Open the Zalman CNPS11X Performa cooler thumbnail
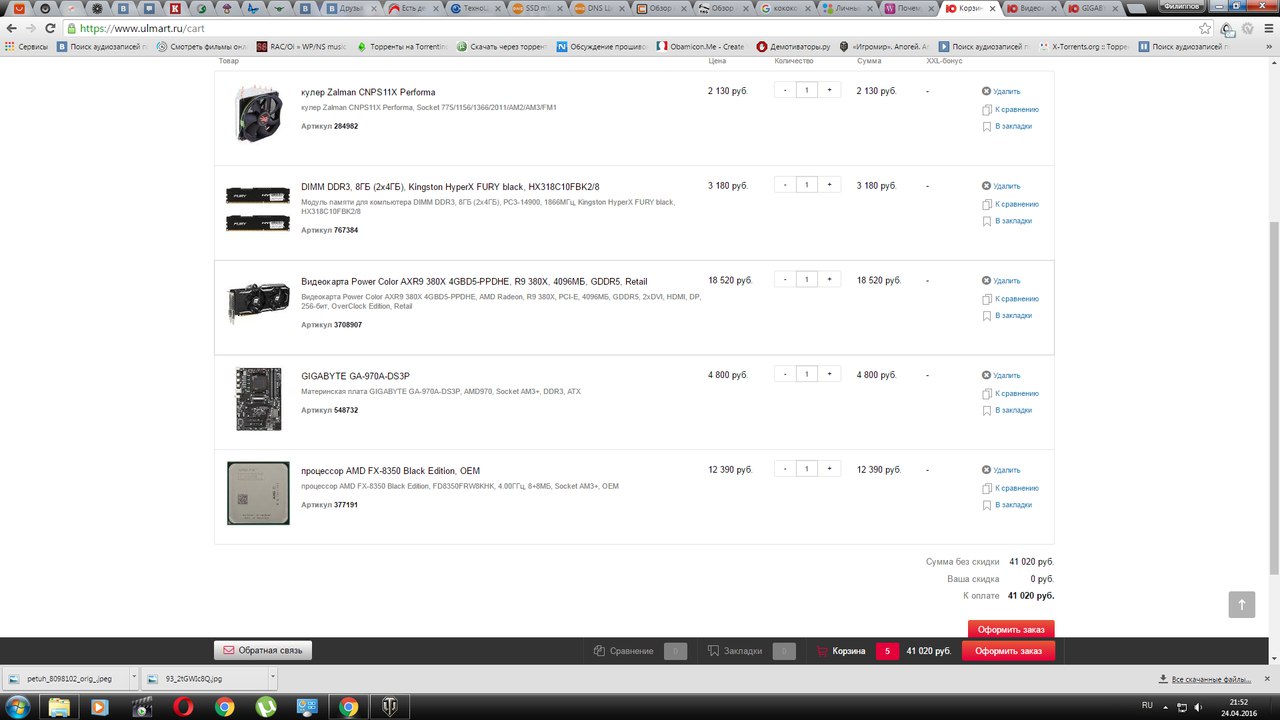This screenshot has width=1280, height=720. (x=258, y=113)
